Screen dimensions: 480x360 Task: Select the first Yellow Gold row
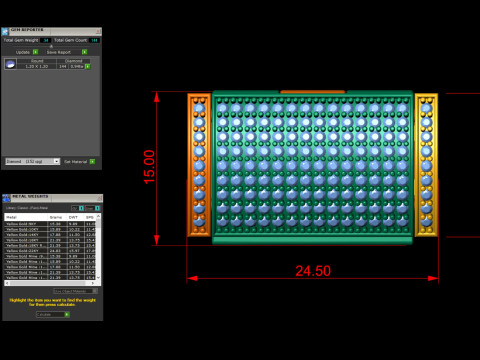point(50,224)
